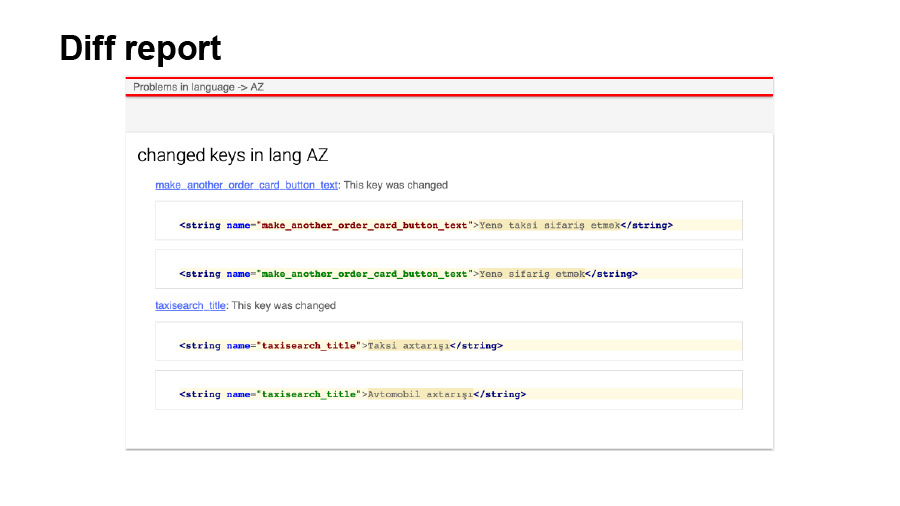Click highlighted value "Avtomobil axtarışı"
This screenshot has height=506, width=900.
pyautogui.click(x=419, y=394)
